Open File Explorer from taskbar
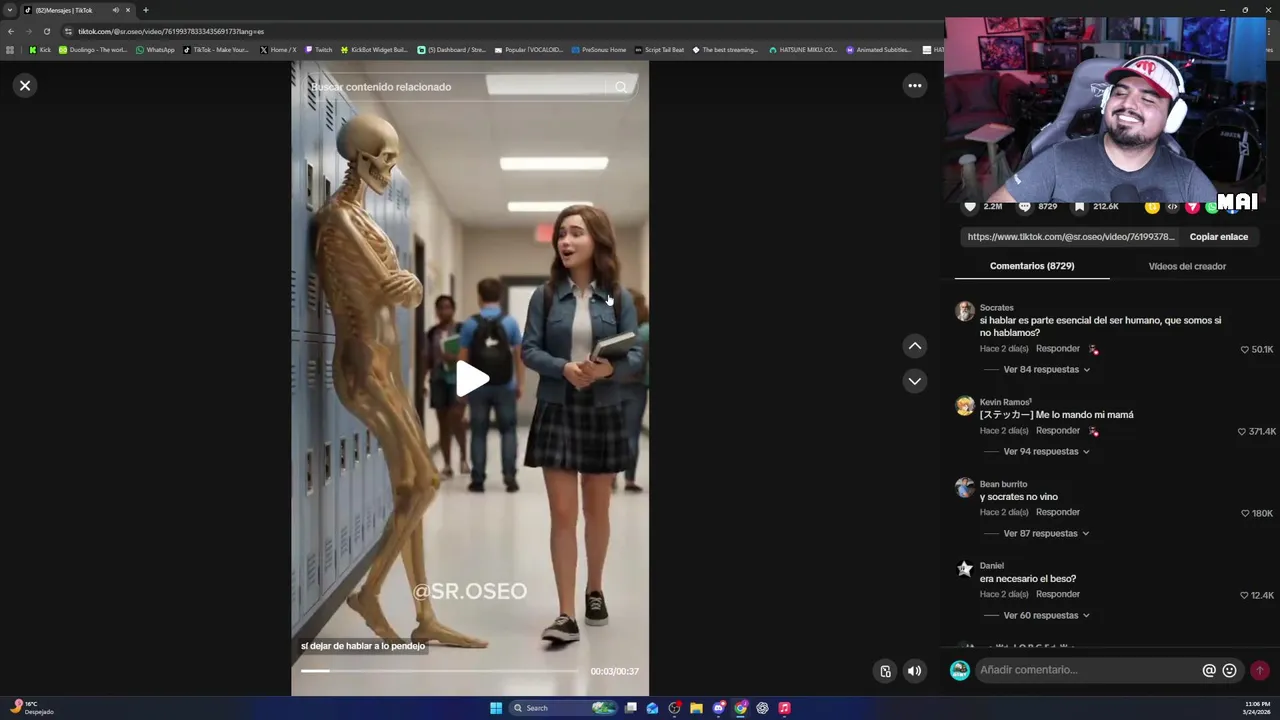1280x720 pixels. 696,708
